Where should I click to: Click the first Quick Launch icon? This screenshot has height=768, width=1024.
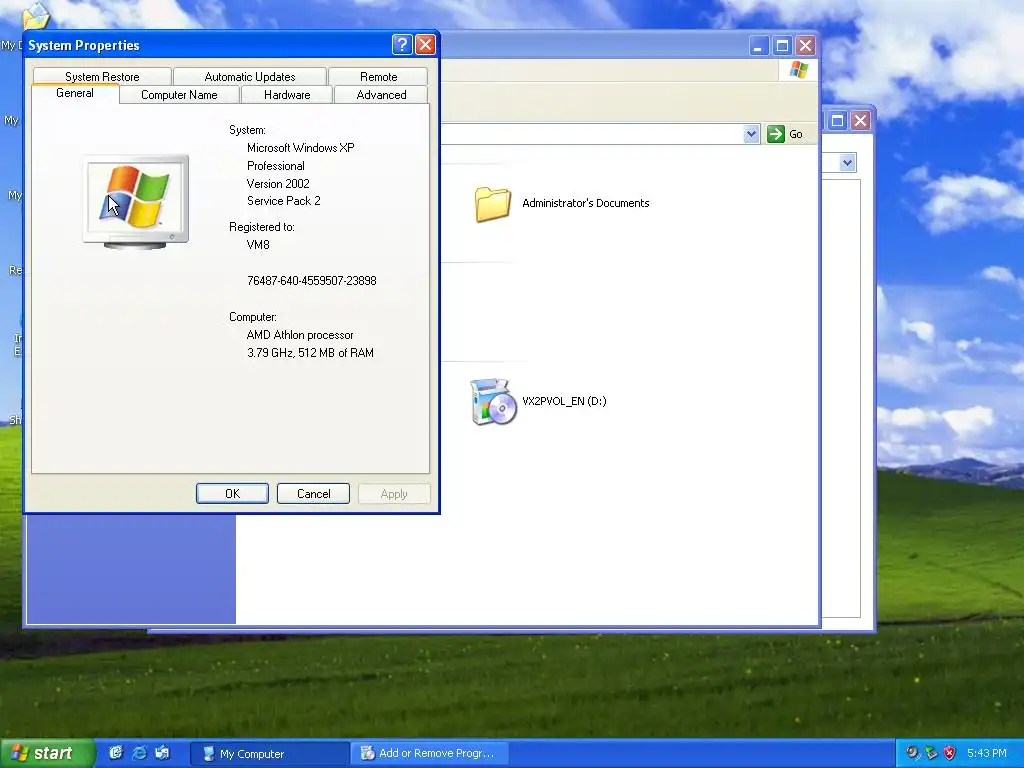coord(116,753)
